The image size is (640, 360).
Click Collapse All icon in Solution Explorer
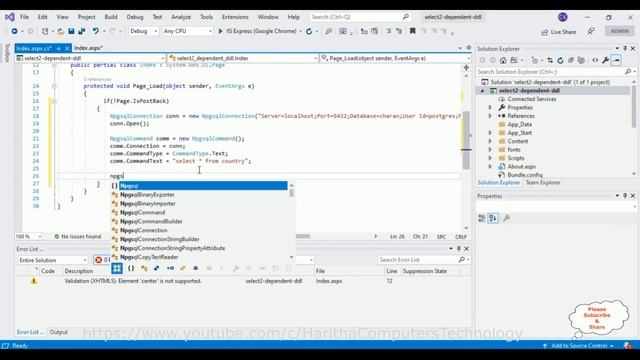tap(571, 60)
